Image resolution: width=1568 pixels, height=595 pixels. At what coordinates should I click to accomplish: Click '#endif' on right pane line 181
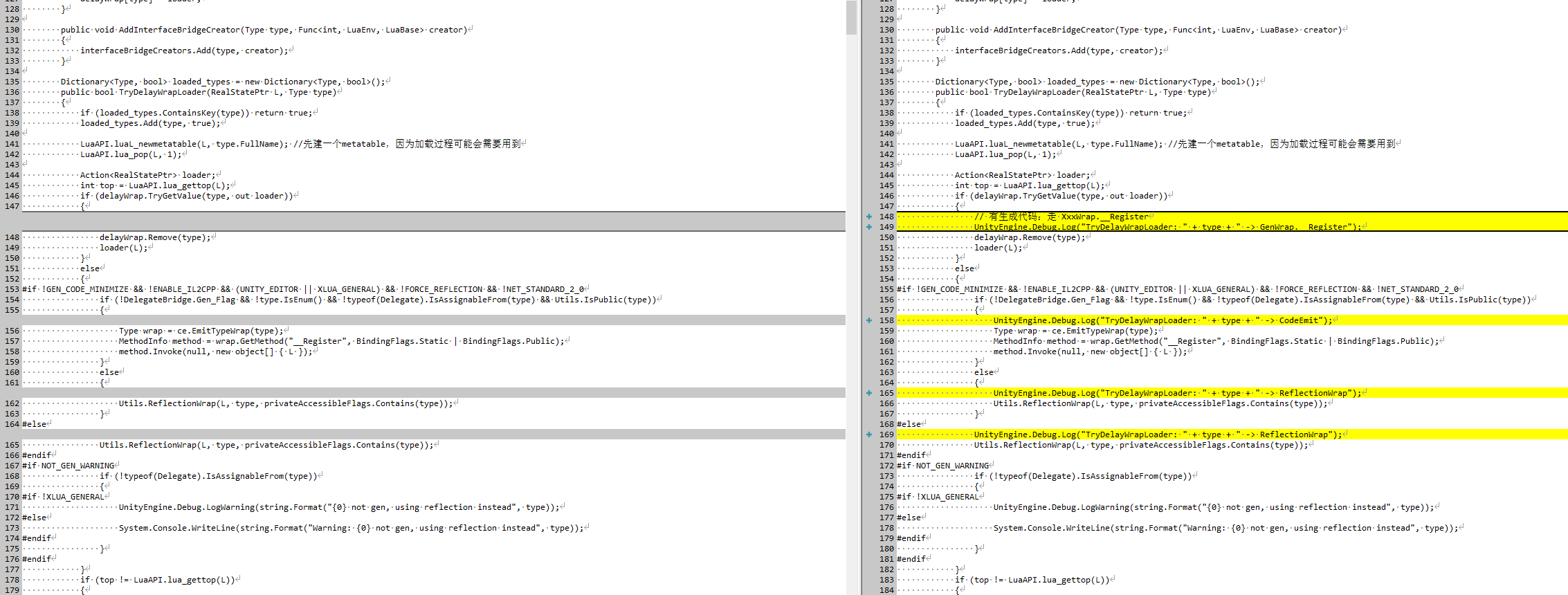911,559
